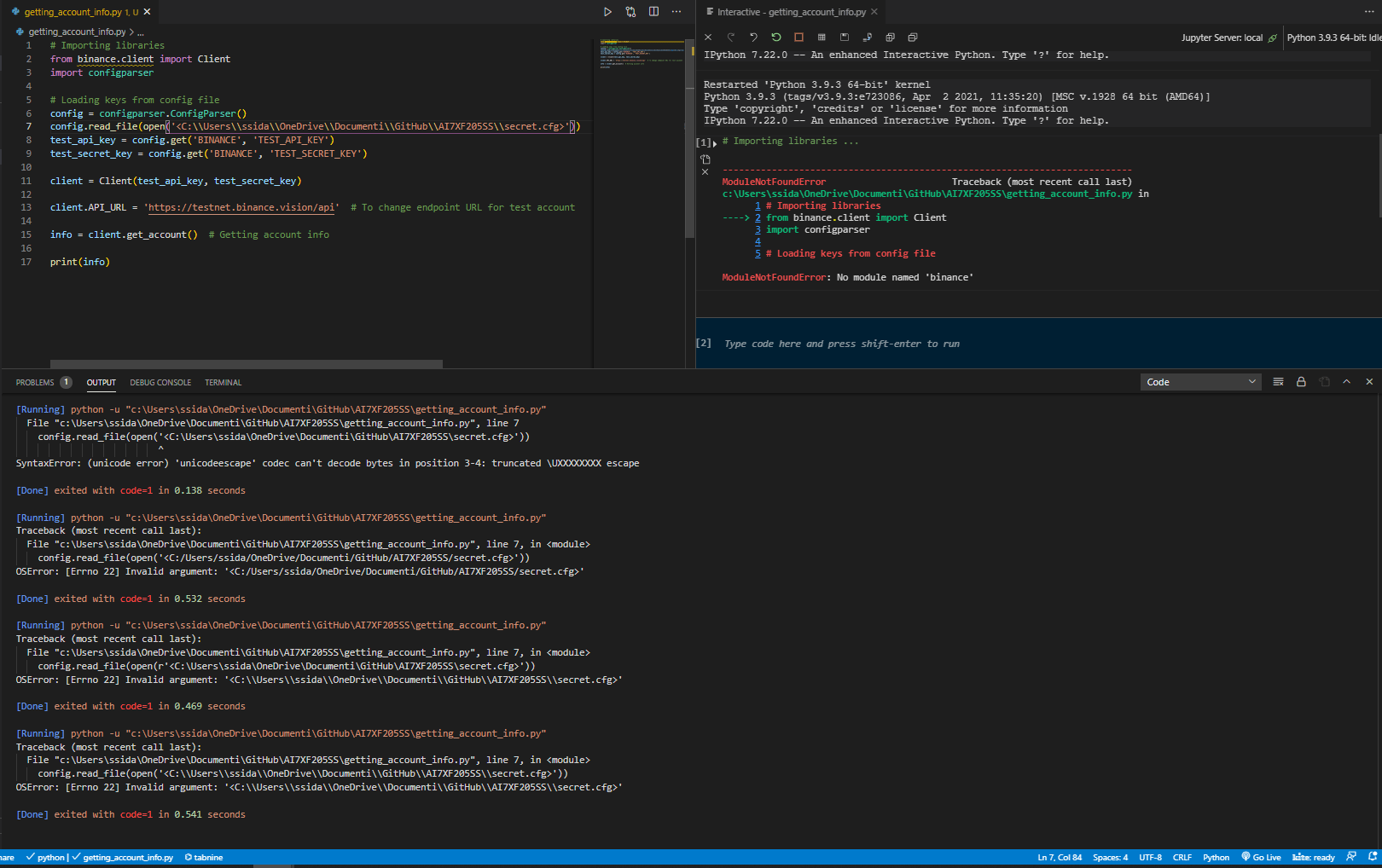Image resolution: width=1382 pixels, height=868 pixels.
Task: Collapse all cells in the interactive window
Action: 912,38
